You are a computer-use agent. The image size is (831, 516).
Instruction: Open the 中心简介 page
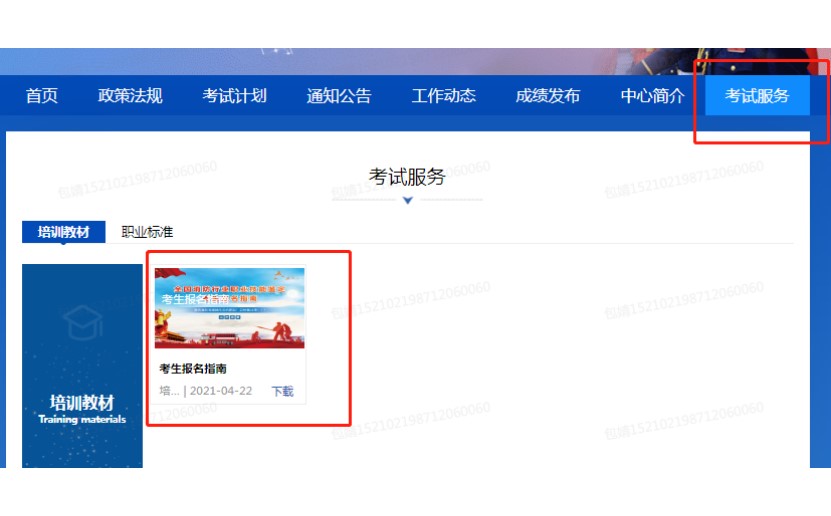(652, 96)
